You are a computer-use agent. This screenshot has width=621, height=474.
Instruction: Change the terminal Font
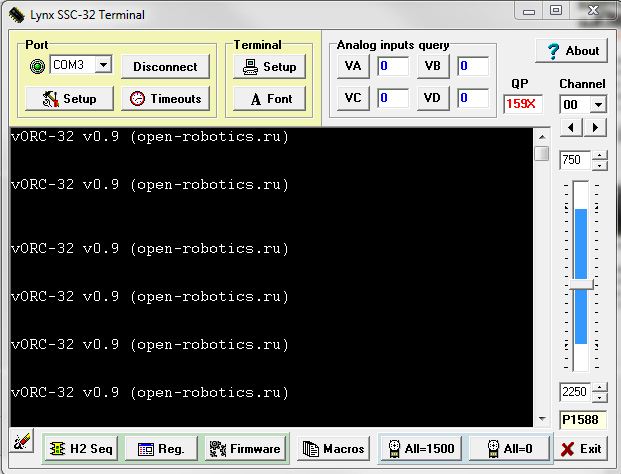269,99
